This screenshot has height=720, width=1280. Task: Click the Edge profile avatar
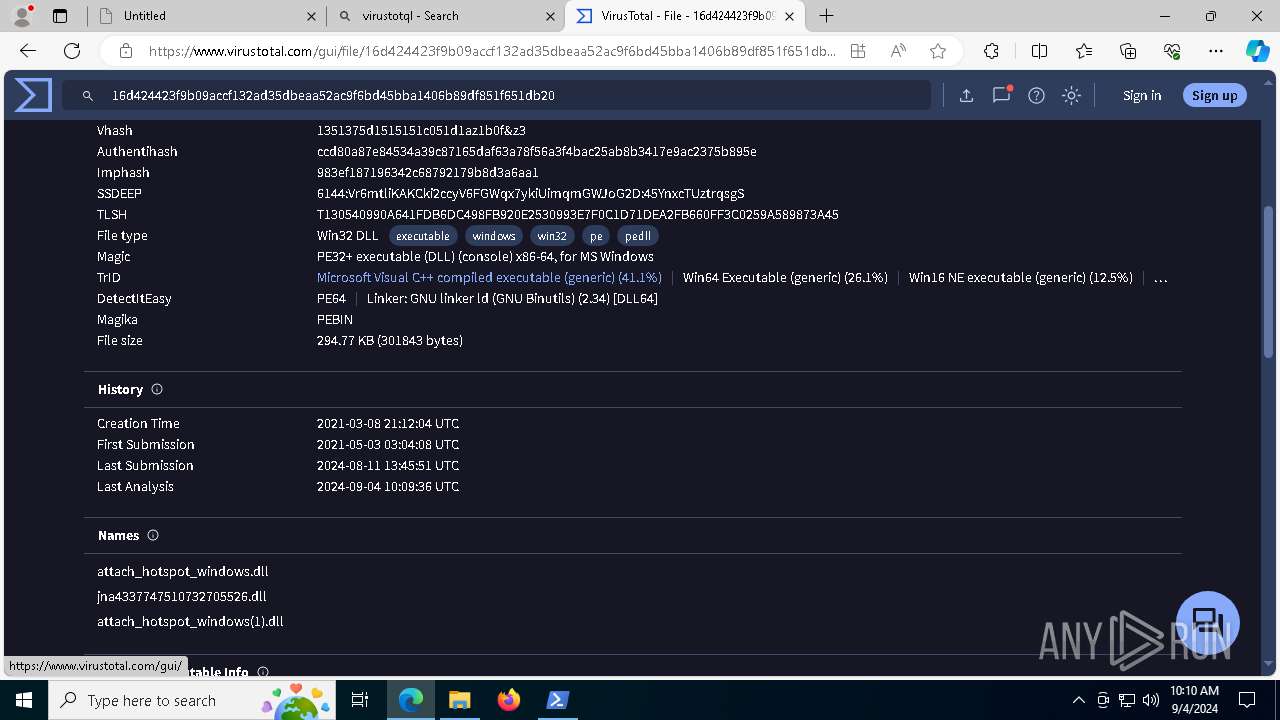point(22,16)
